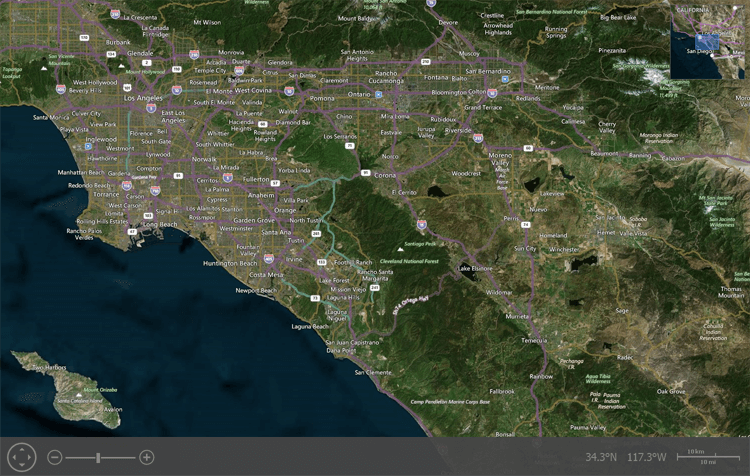The width and height of the screenshot is (750, 476).
Task: Select the San Clemente label
Action: tap(373, 372)
